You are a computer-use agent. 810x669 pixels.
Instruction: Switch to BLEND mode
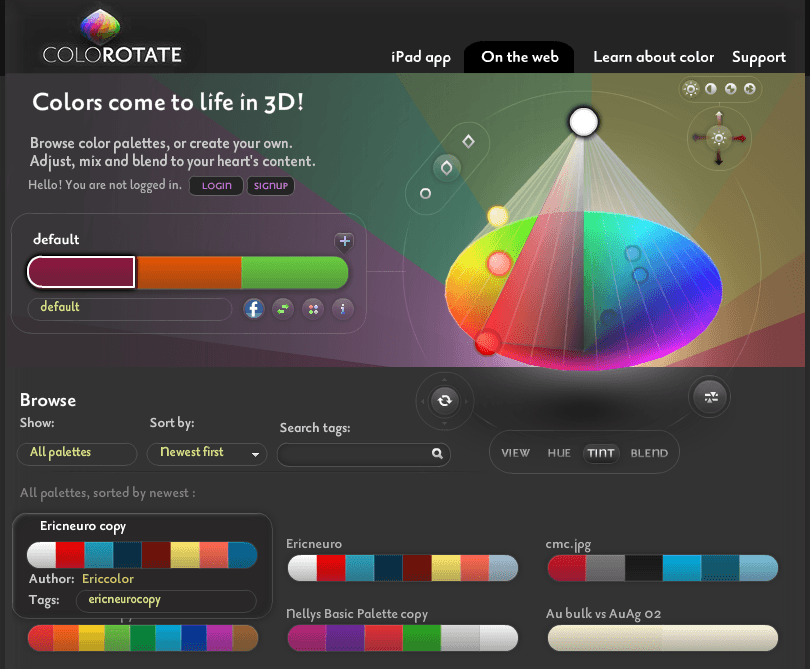click(x=649, y=453)
